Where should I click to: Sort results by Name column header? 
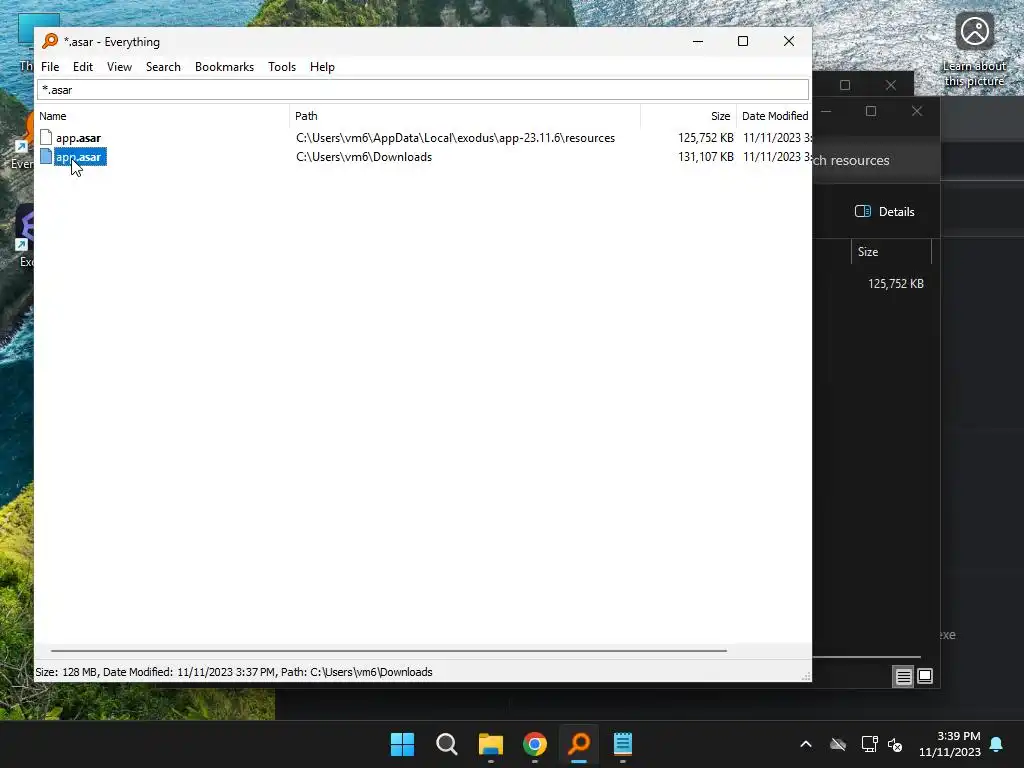click(163, 116)
